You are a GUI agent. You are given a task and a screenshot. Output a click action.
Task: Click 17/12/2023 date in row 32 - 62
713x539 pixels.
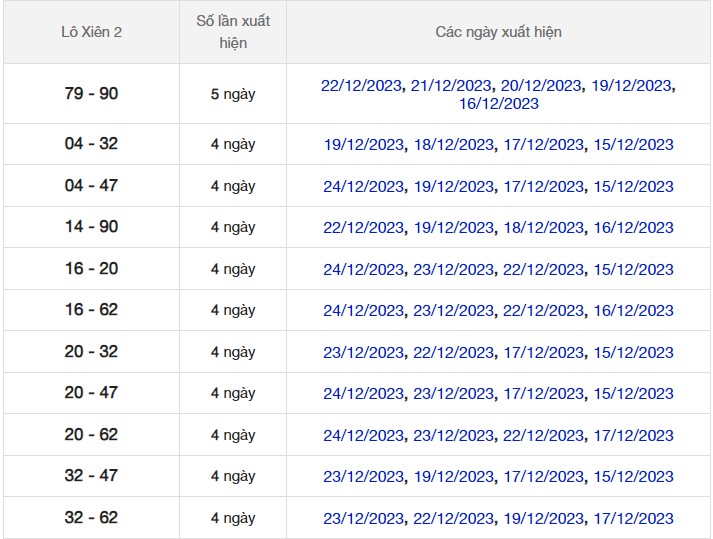click(x=633, y=519)
